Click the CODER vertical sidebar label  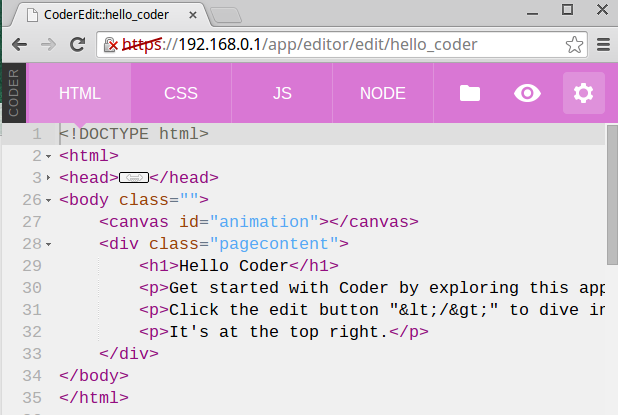14,93
